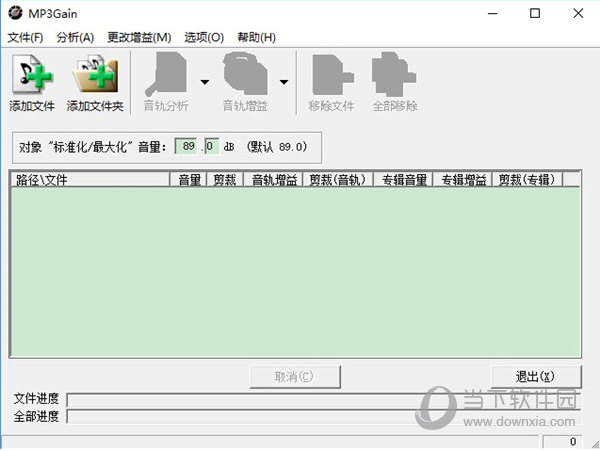Click the Track Gain (音轨增益) icon

coord(245,74)
